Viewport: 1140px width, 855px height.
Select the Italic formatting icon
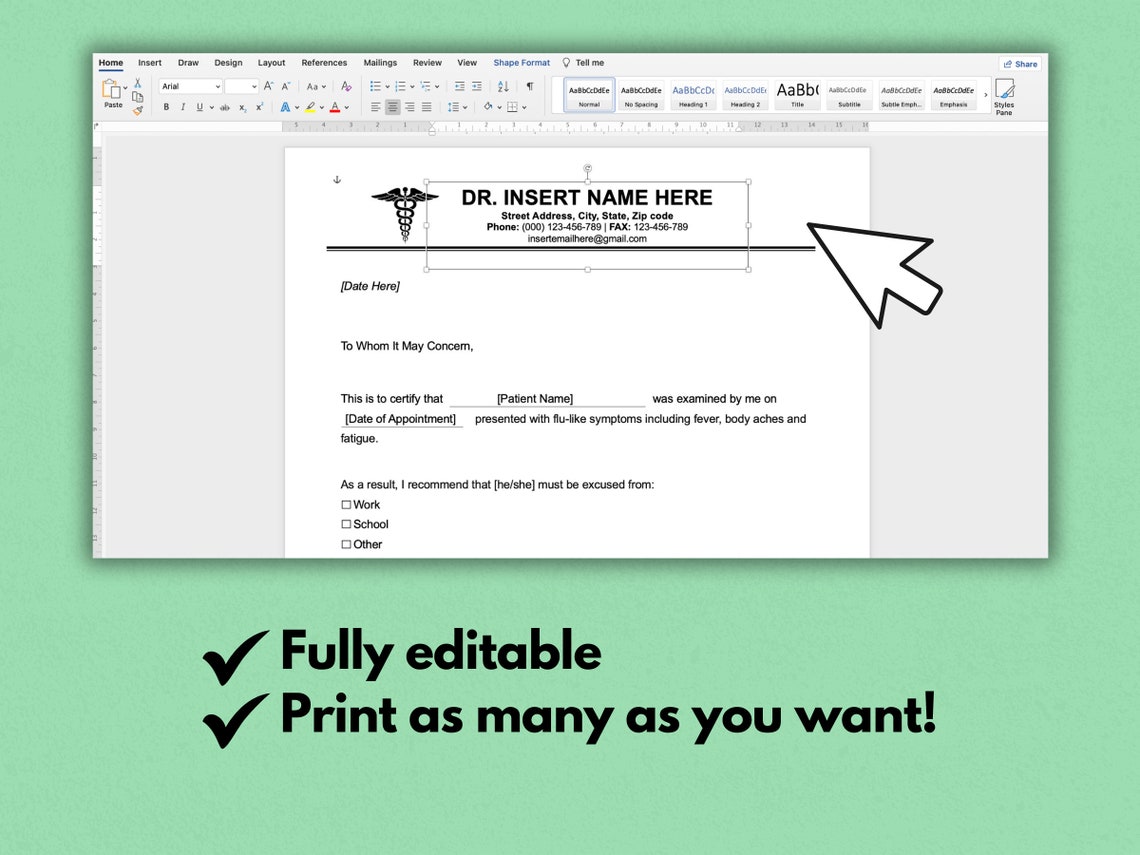(x=183, y=107)
